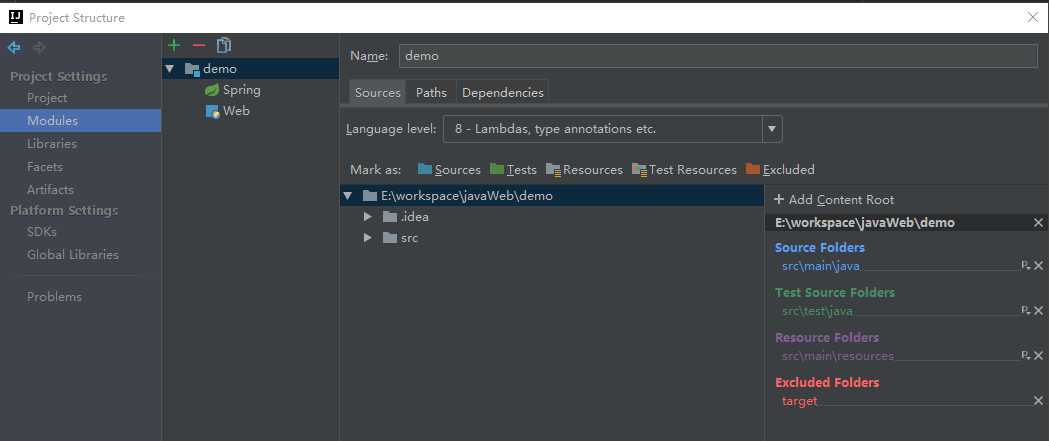The width and height of the screenshot is (1049, 441).
Task: Switch to the Sources tab
Action: click(x=377, y=93)
